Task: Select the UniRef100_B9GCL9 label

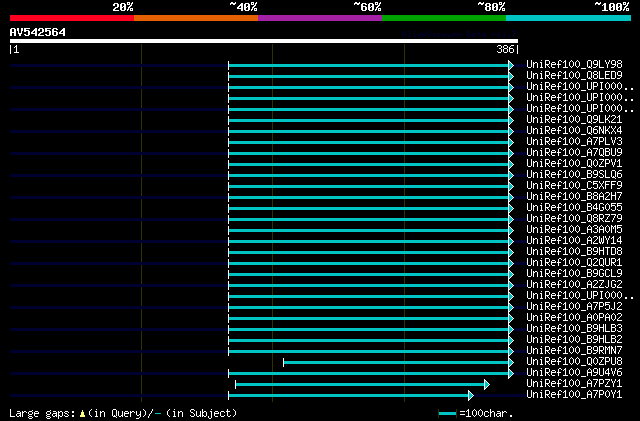Action: point(574,273)
